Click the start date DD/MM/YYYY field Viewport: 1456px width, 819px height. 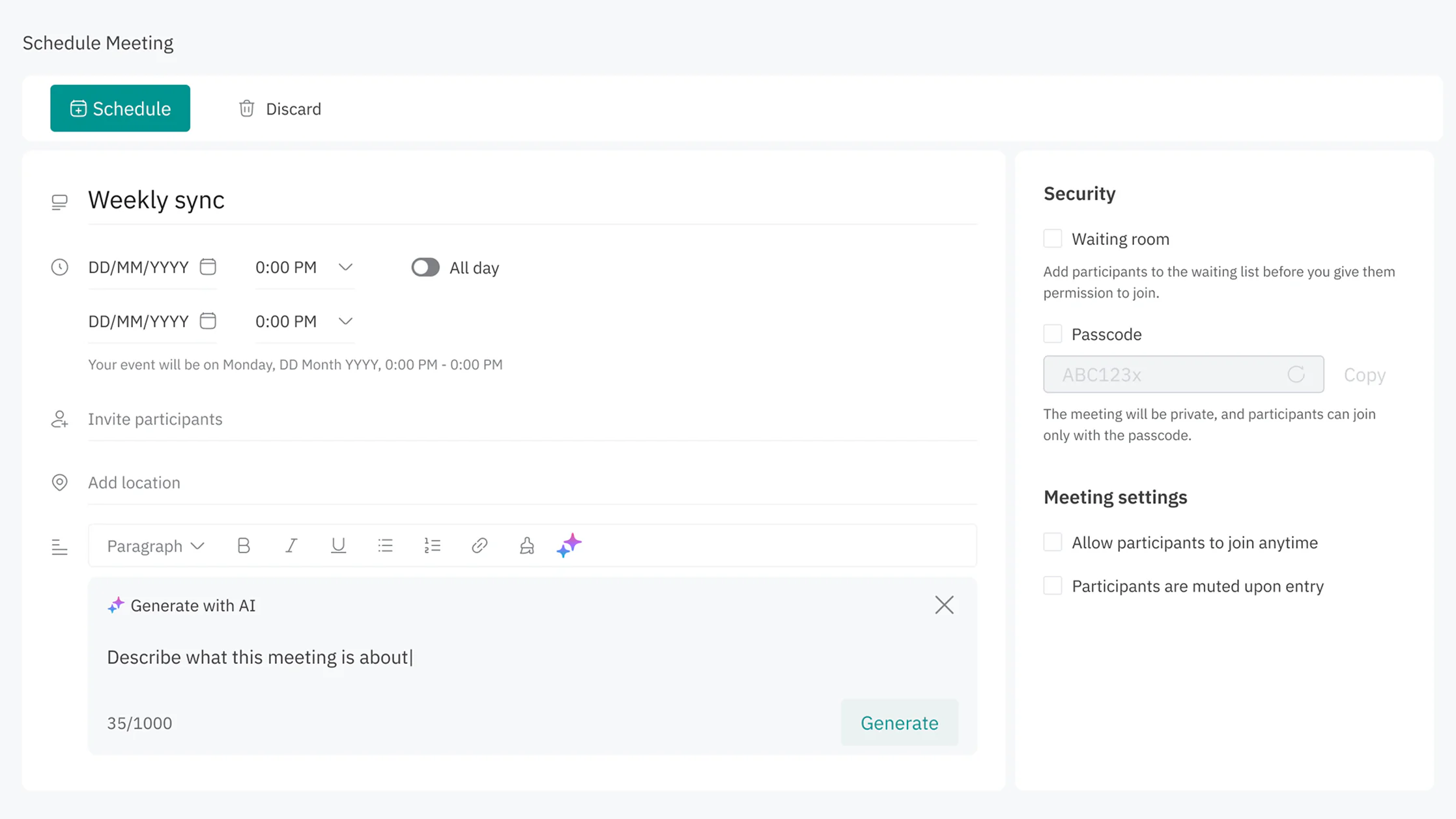(138, 267)
